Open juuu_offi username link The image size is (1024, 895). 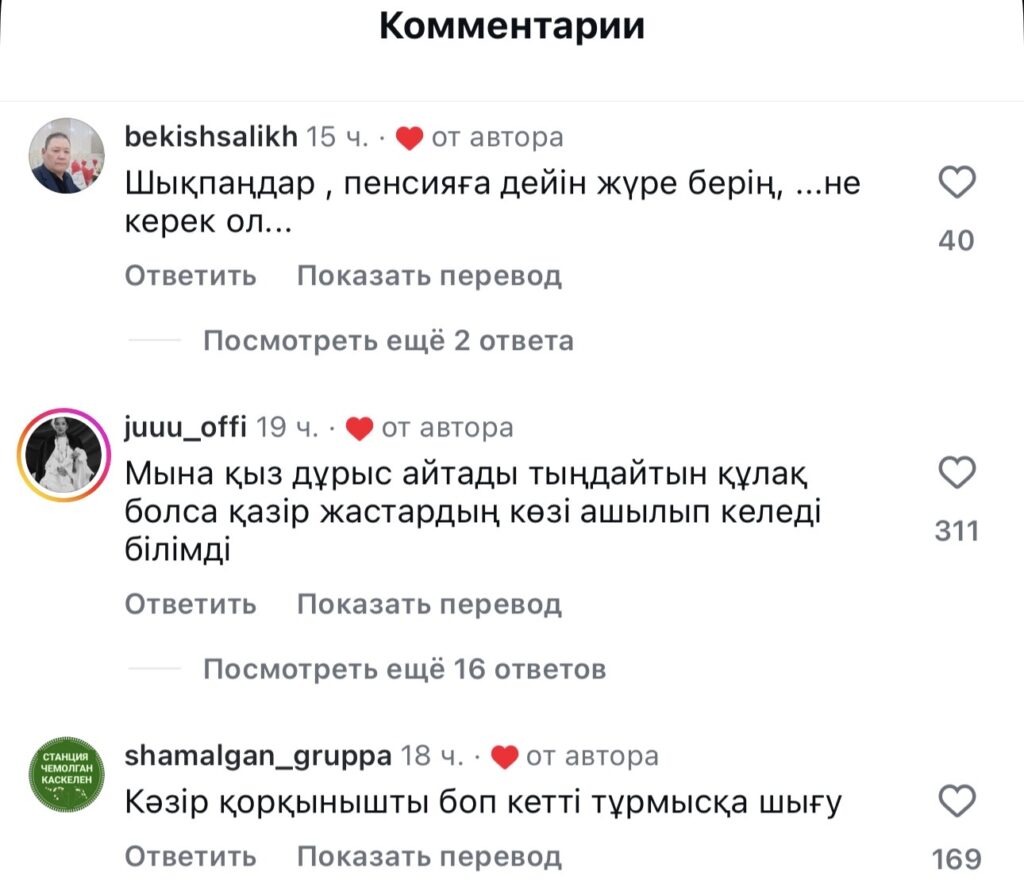[x=185, y=428]
